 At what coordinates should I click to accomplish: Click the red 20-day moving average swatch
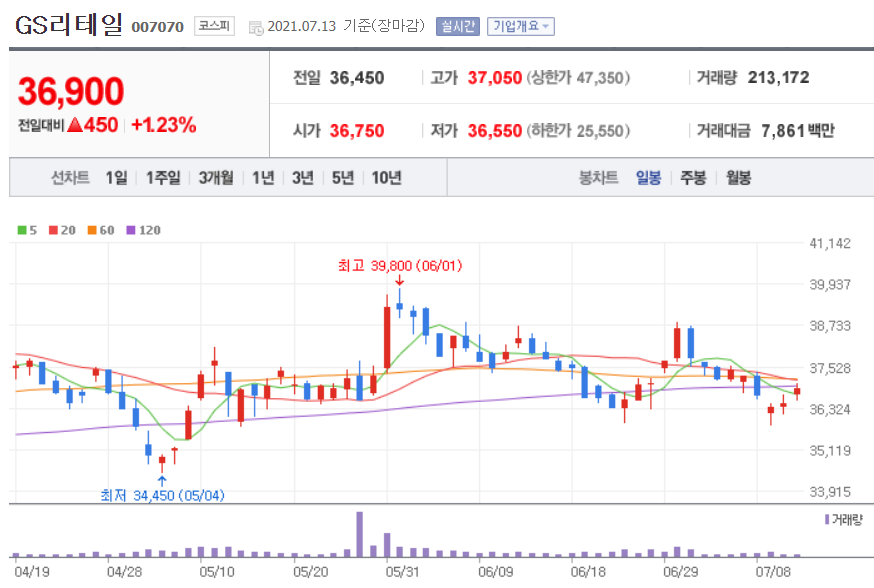(x=54, y=230)
